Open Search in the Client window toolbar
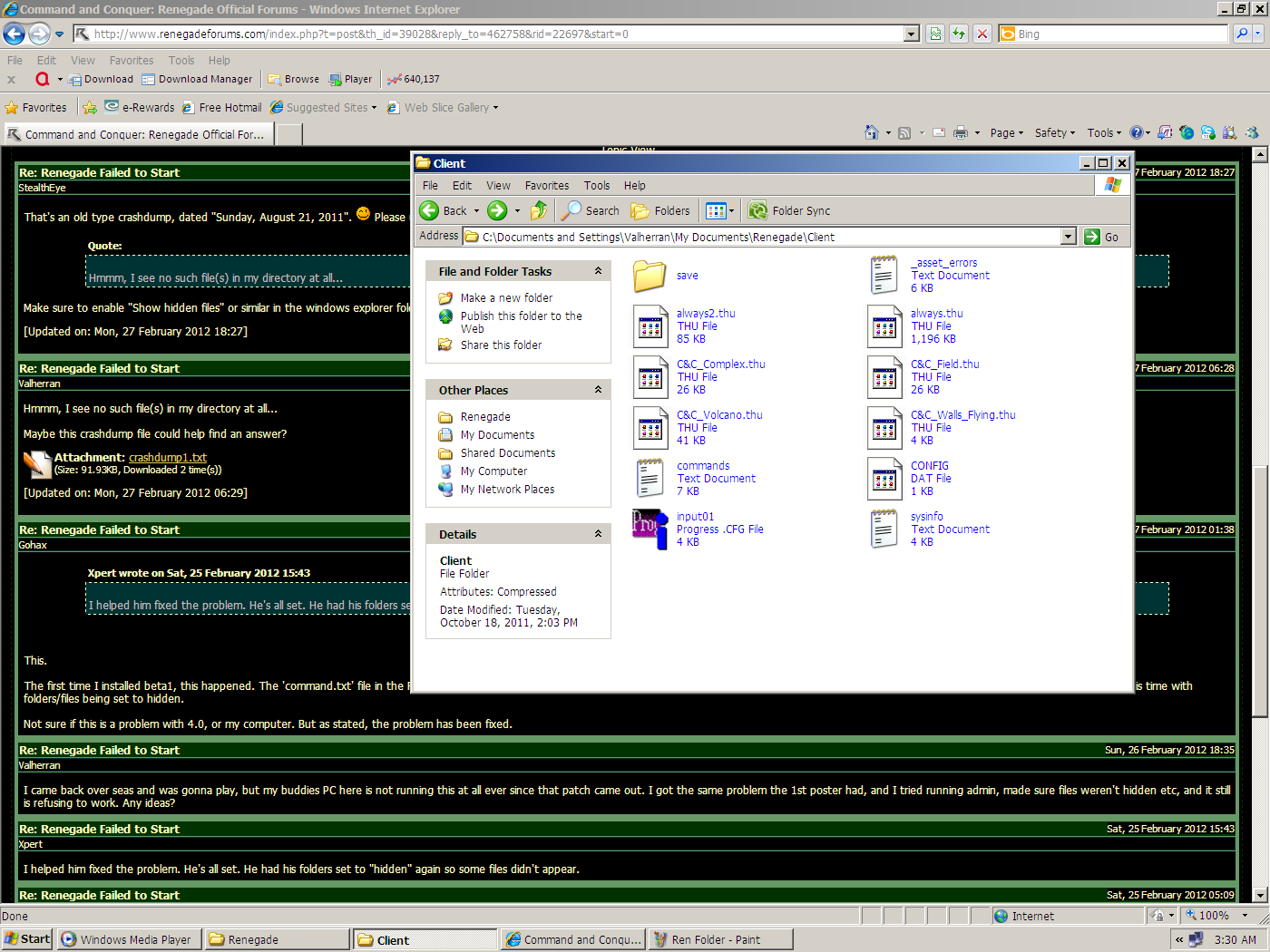The height and width of the screenshot is (952, 1270). (x=591, y=210)
